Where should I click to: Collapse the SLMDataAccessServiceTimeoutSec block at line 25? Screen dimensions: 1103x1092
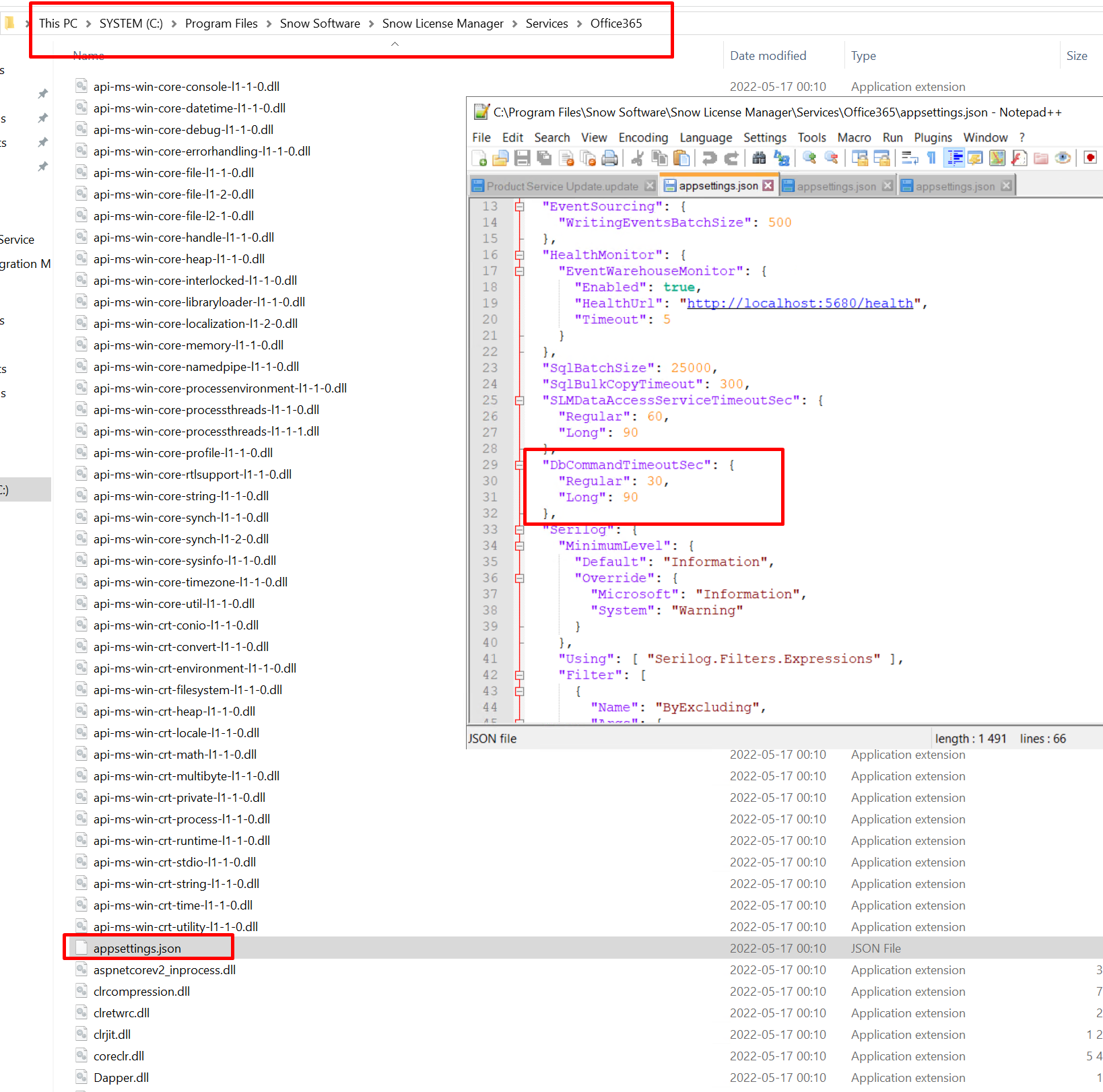[519, 401]
